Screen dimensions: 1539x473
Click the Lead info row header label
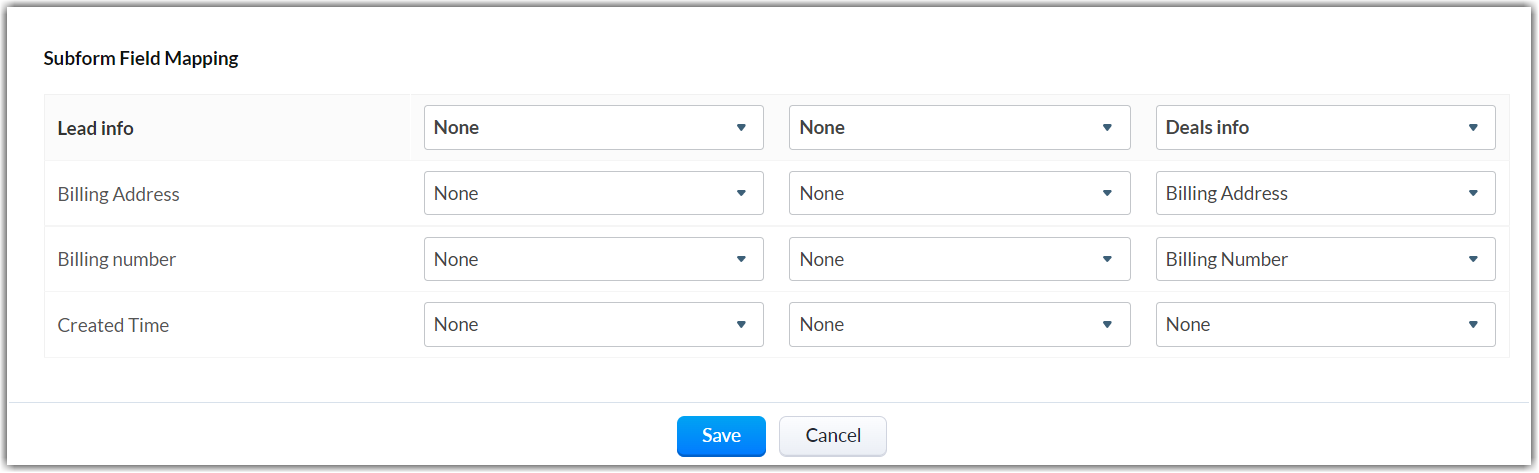point(96,128)
